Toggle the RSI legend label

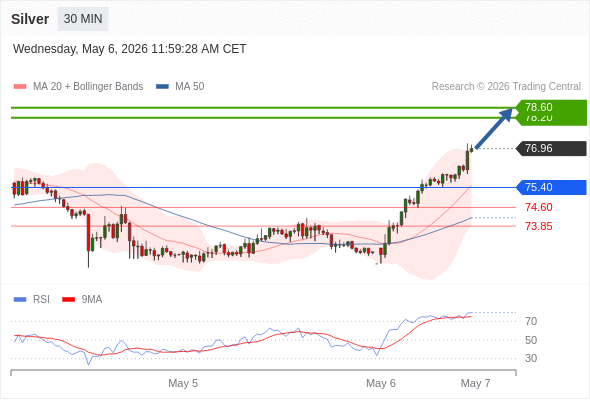point(41,300)
